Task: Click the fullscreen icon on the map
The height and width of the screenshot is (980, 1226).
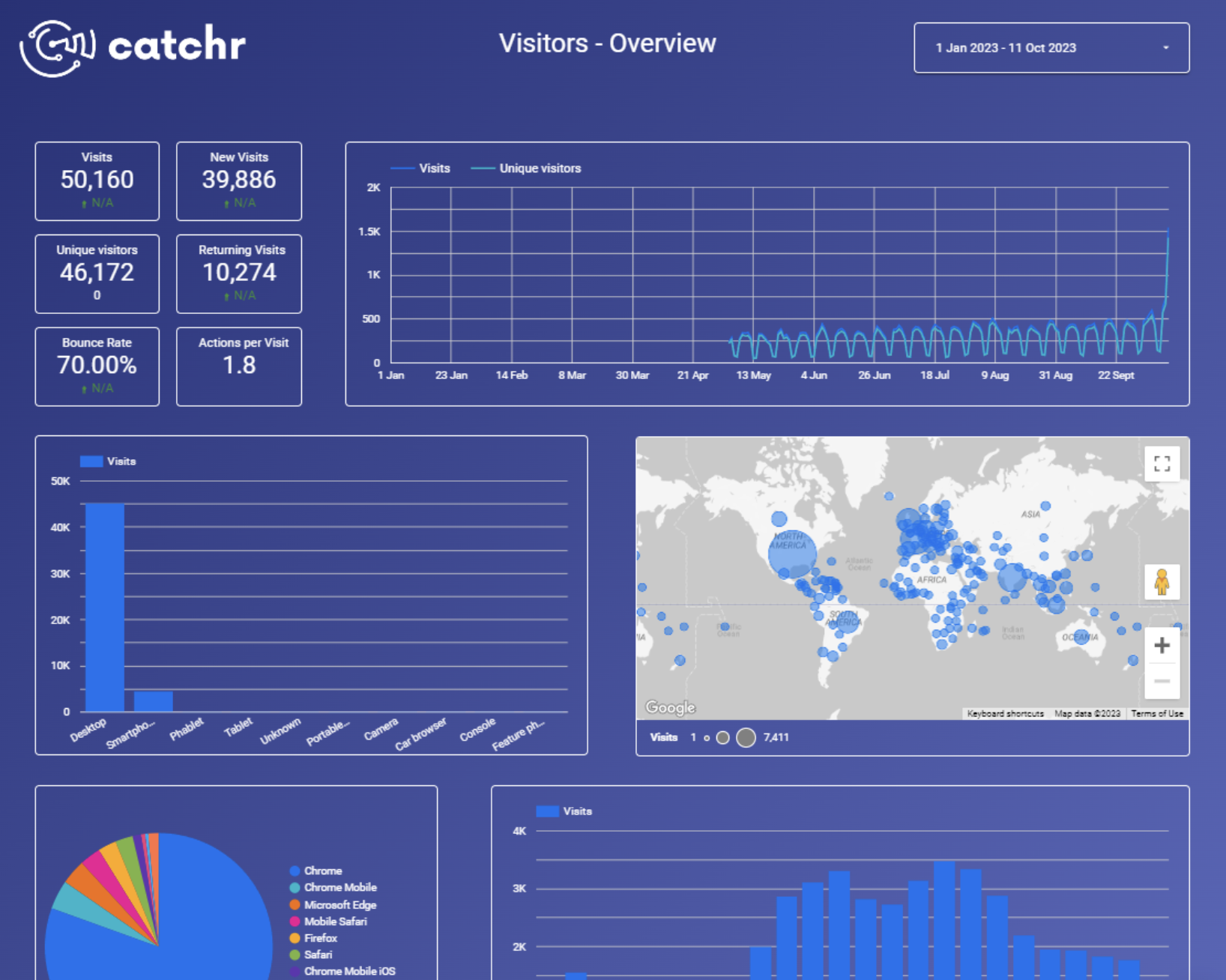Action: [1162, 463]
